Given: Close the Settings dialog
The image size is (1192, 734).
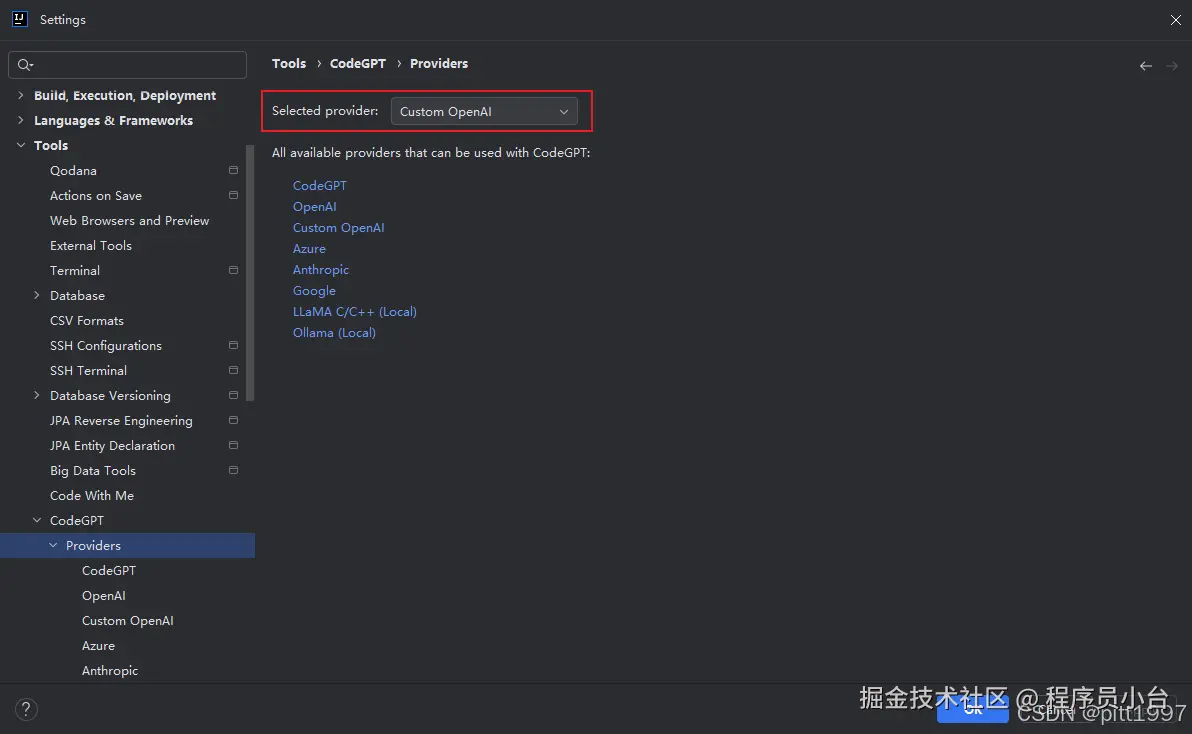Looking at the screenshot, I should coord(1175,20).
